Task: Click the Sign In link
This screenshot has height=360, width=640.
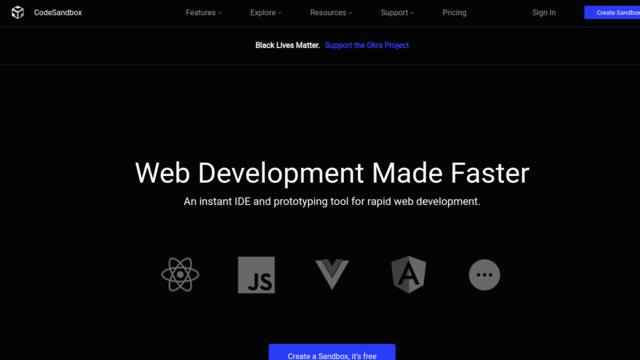Action: 544,13
